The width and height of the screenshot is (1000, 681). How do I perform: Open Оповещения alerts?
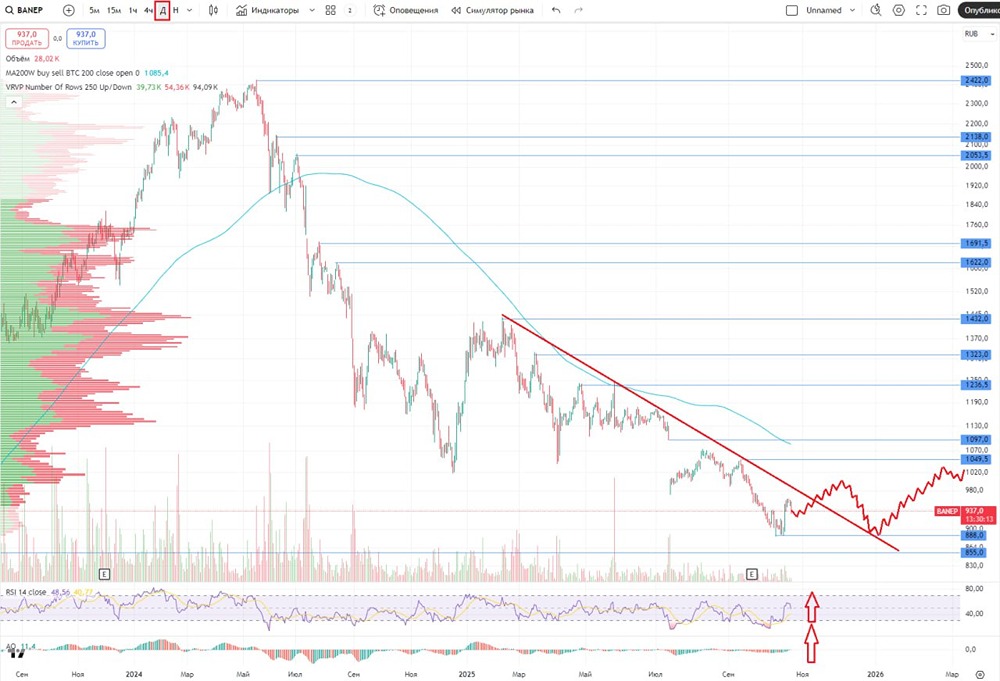[414, 10]
